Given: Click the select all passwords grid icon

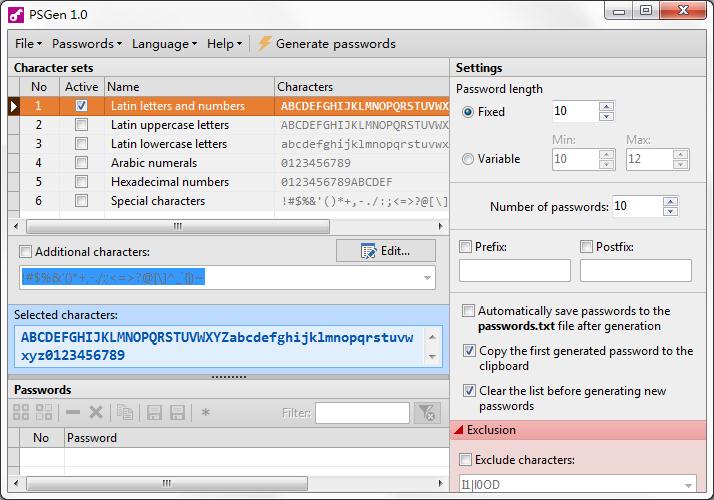Looking at the screenshot, I should 21,412.
